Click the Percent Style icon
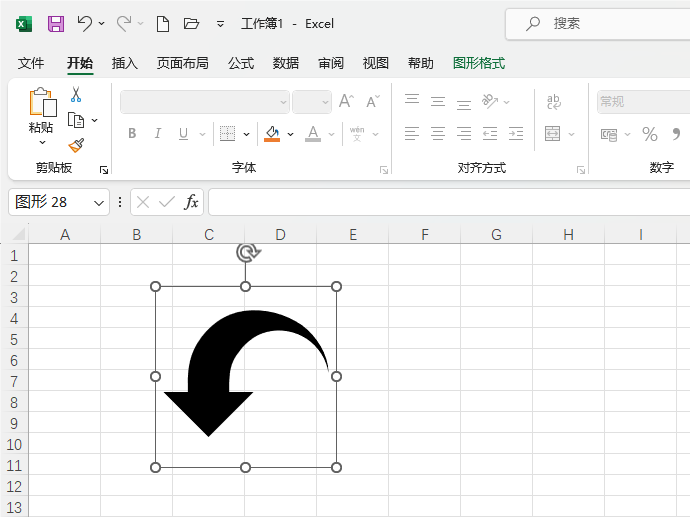The height and width of the screenshot is (517, 690). click(650, 134)
